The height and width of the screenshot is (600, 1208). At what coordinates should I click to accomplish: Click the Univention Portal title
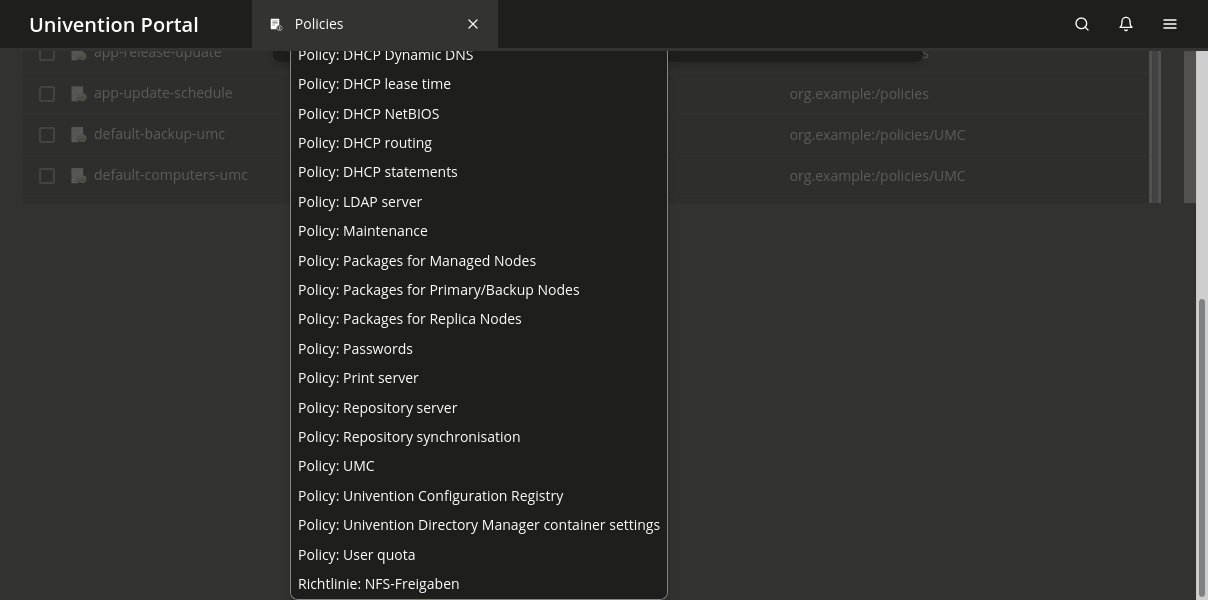(114, 24)
